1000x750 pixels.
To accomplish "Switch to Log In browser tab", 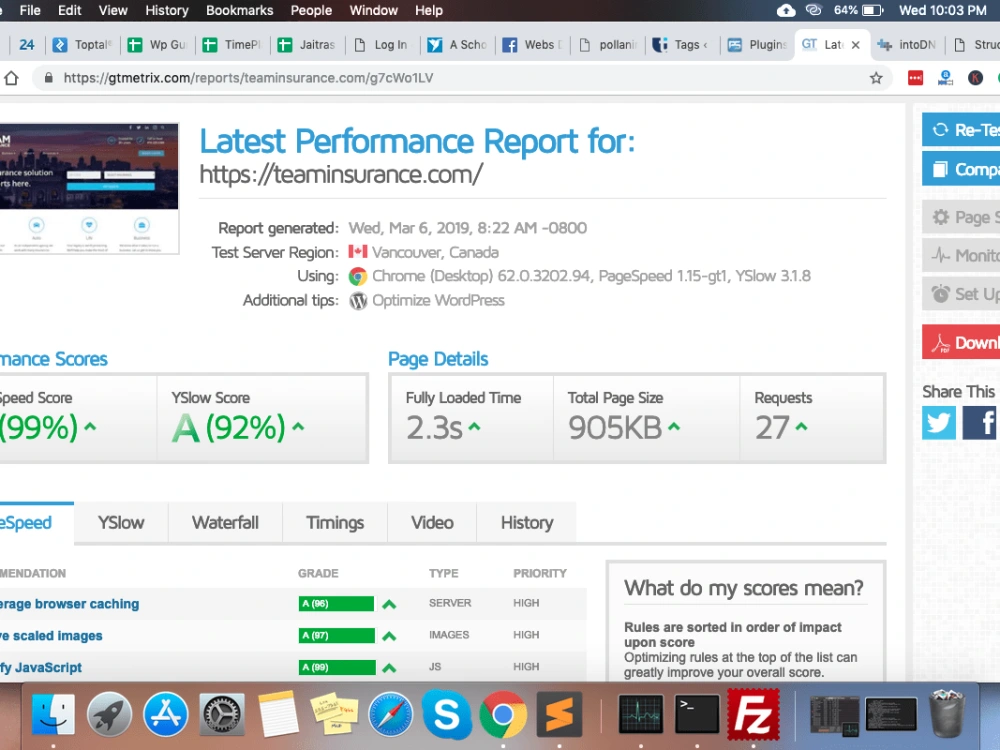I will (x=382, y=45).
